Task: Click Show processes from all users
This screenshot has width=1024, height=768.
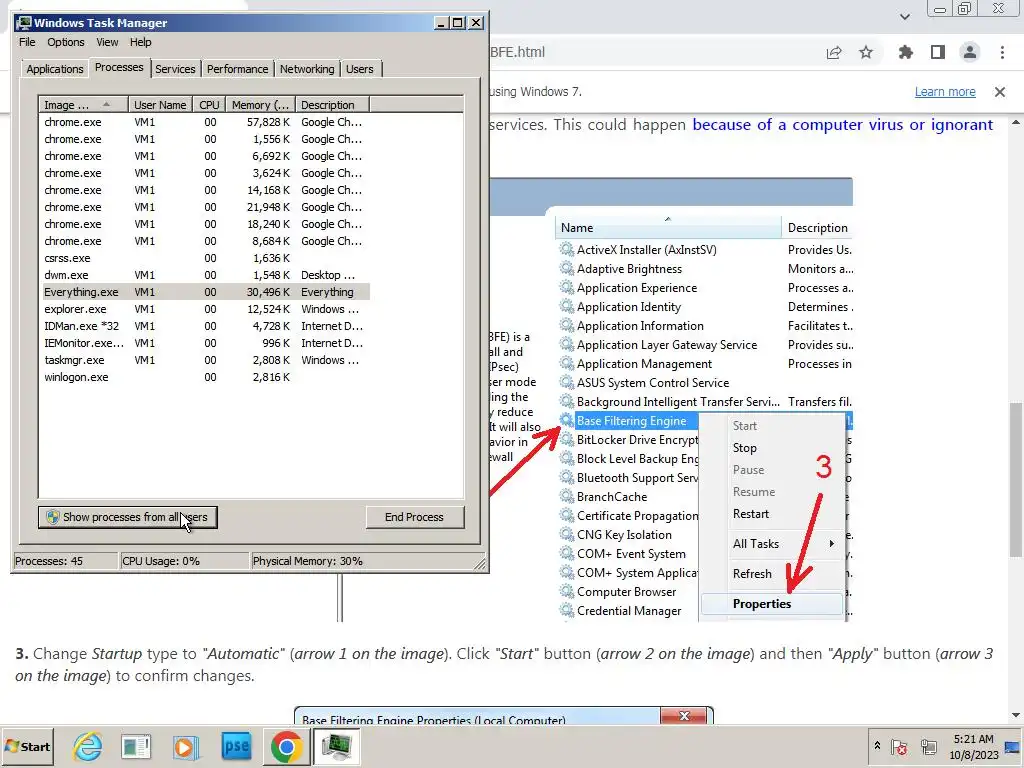Action: pyautogui.click(x=127, y=517)
